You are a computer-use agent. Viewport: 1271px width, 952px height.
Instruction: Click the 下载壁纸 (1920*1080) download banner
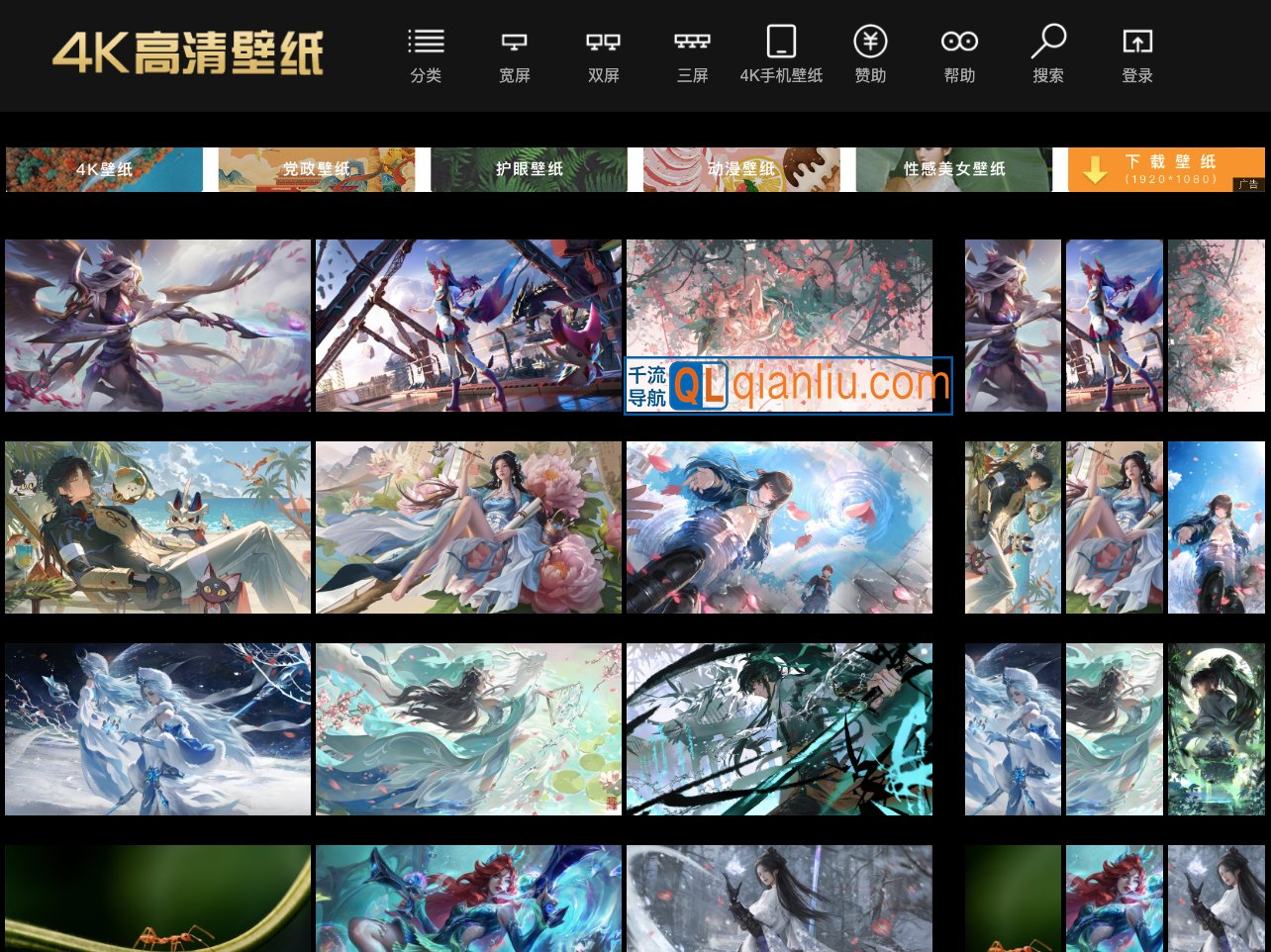tap(1168, 169)
